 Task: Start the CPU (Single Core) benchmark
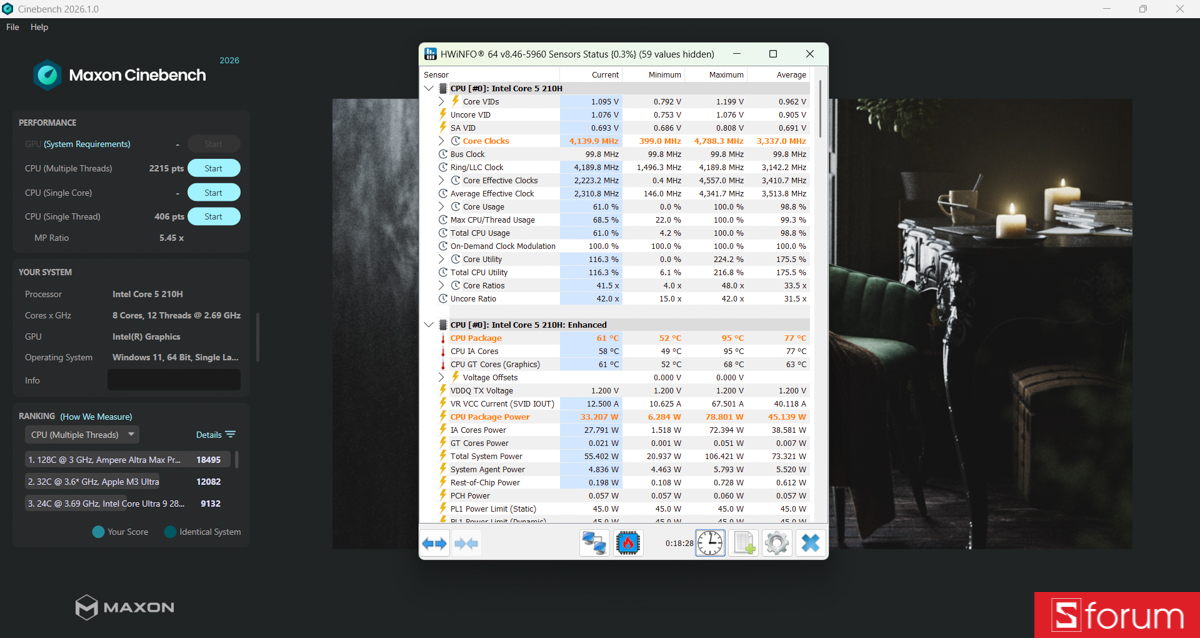coord(214,192)
